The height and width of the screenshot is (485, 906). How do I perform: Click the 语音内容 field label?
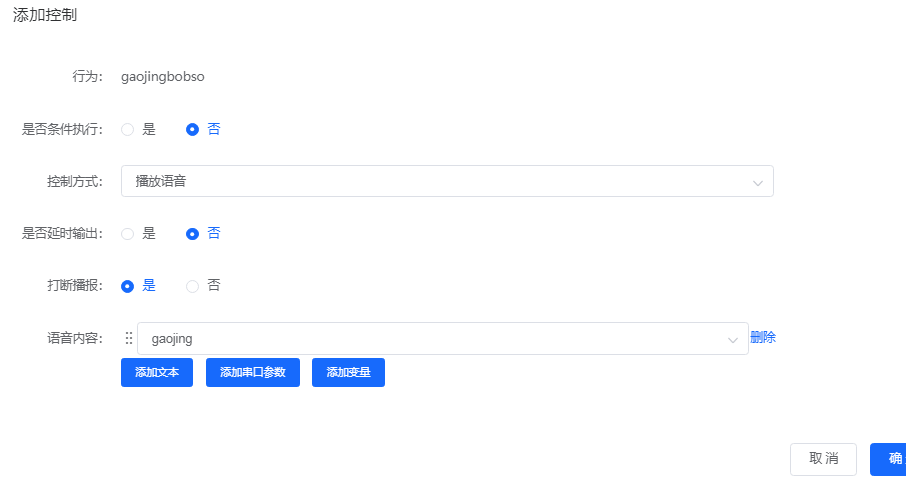tap(74, 339)
